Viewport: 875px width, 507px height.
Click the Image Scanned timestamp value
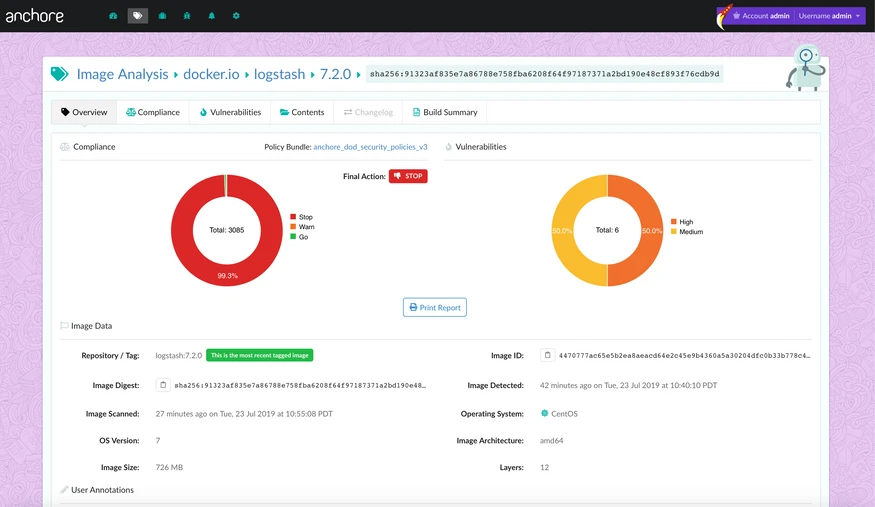tap(244, 414)
